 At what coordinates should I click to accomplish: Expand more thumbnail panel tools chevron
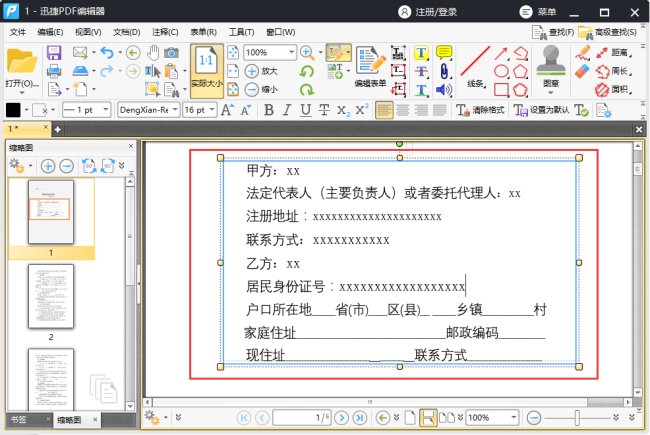coord(121,166)
